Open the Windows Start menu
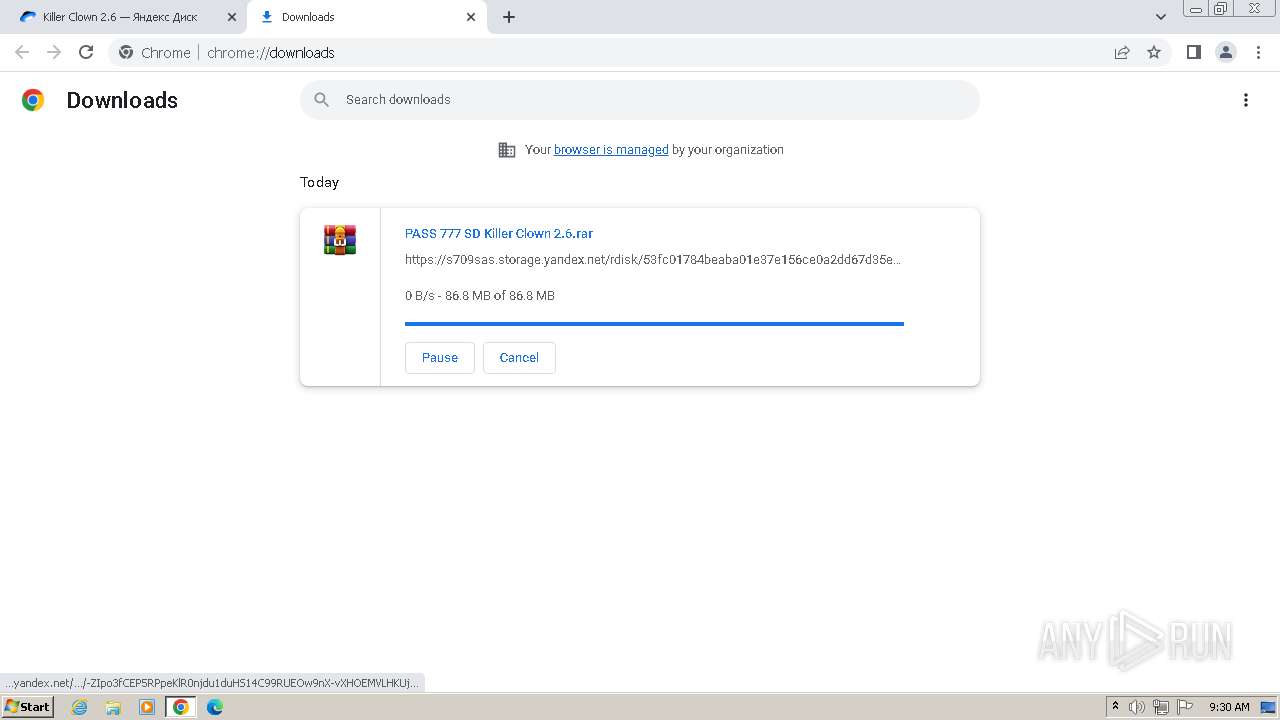1280x720 pixels. click(28, 707)
